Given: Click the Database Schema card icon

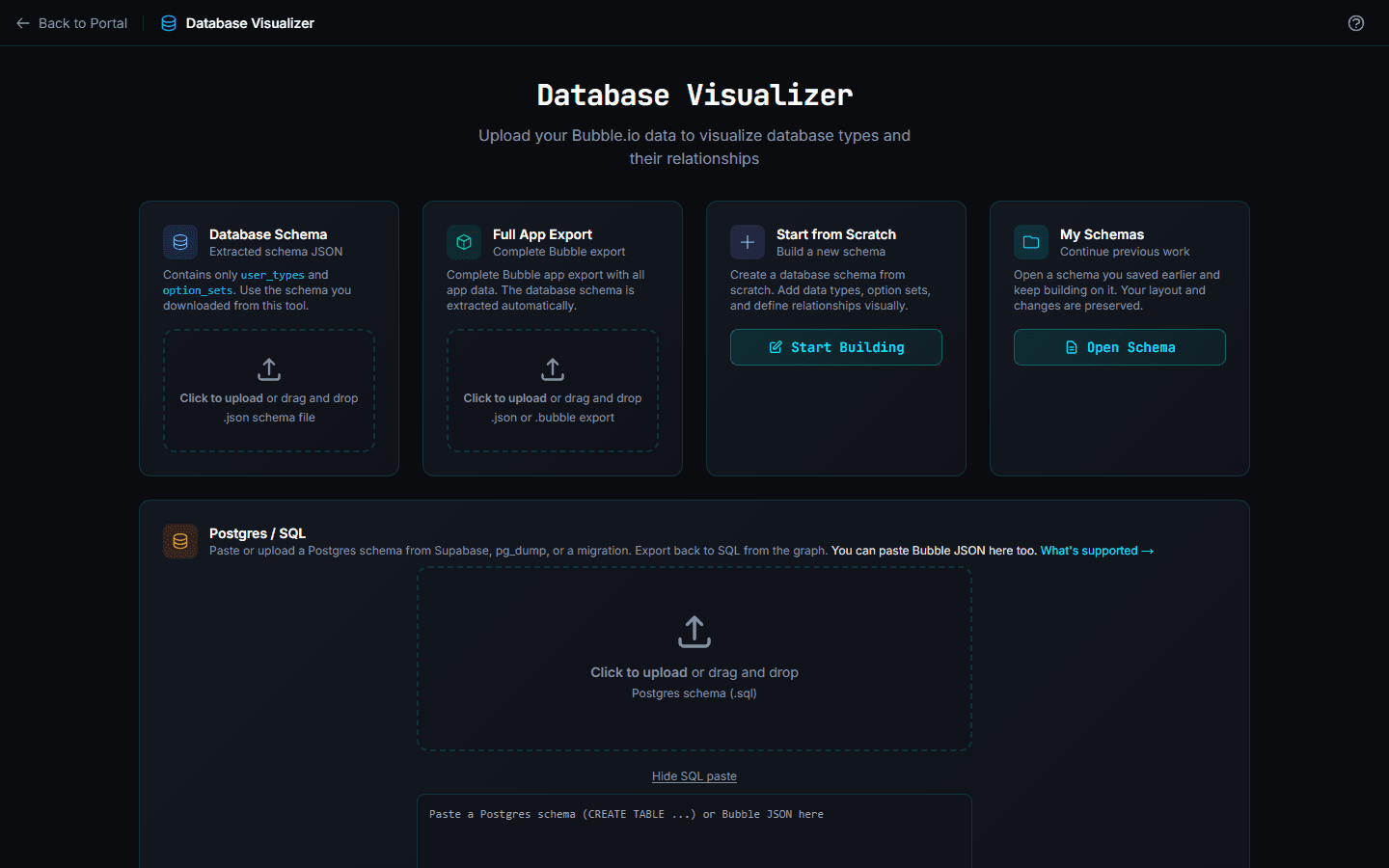Looking at the screenshot, I should tap(180, 242).
